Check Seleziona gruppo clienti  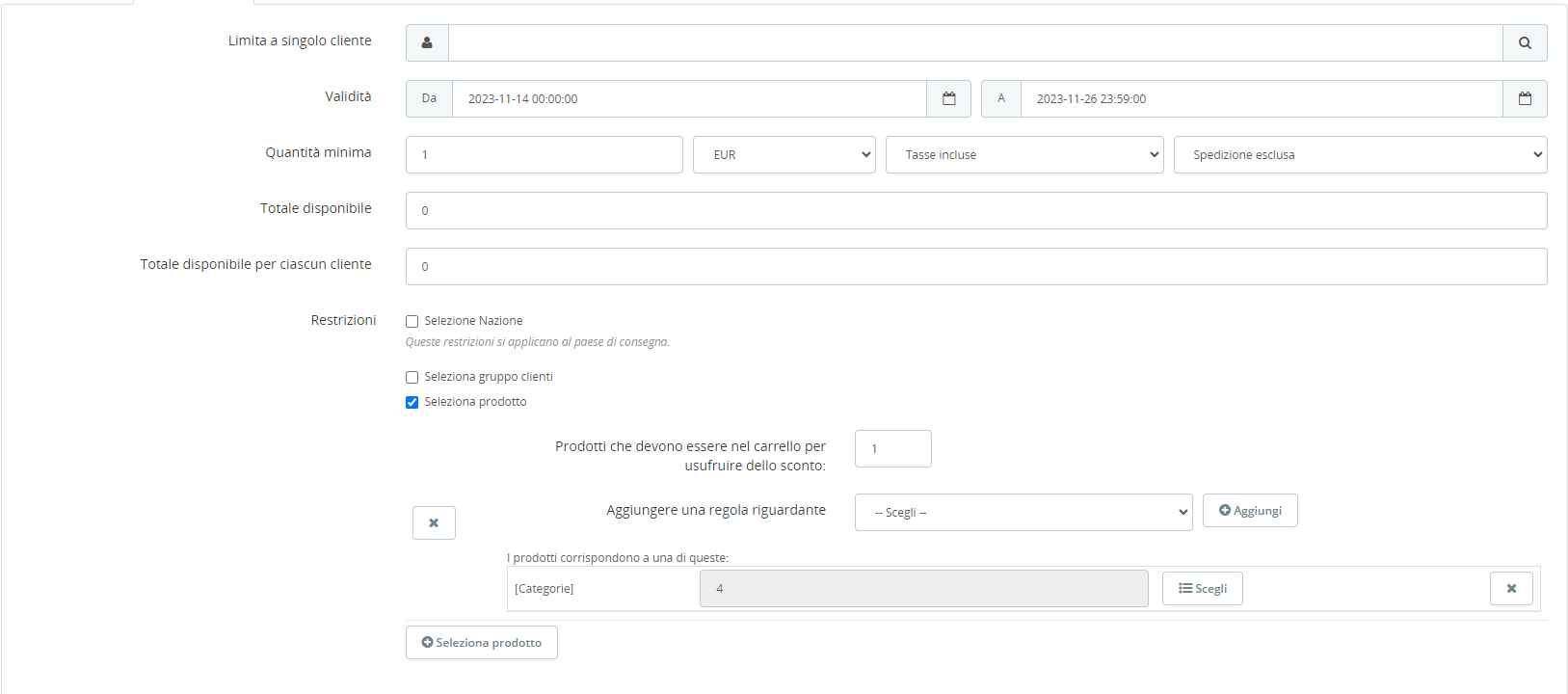[x=412, y=378]
